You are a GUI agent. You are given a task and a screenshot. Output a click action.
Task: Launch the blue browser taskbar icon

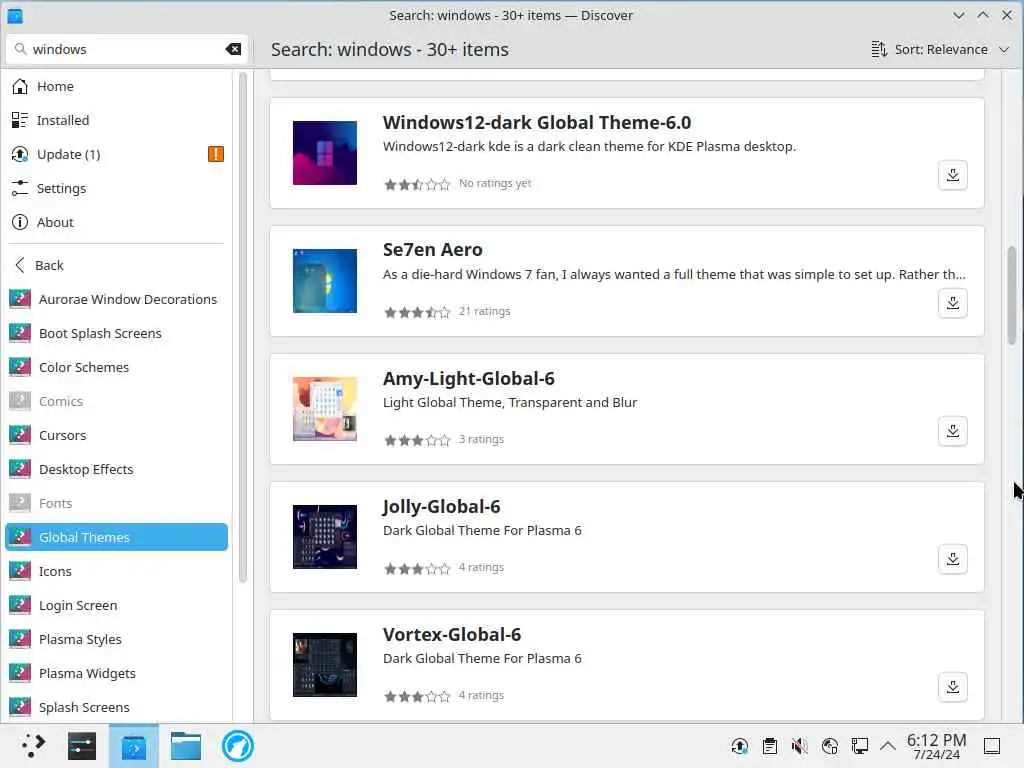237,746
